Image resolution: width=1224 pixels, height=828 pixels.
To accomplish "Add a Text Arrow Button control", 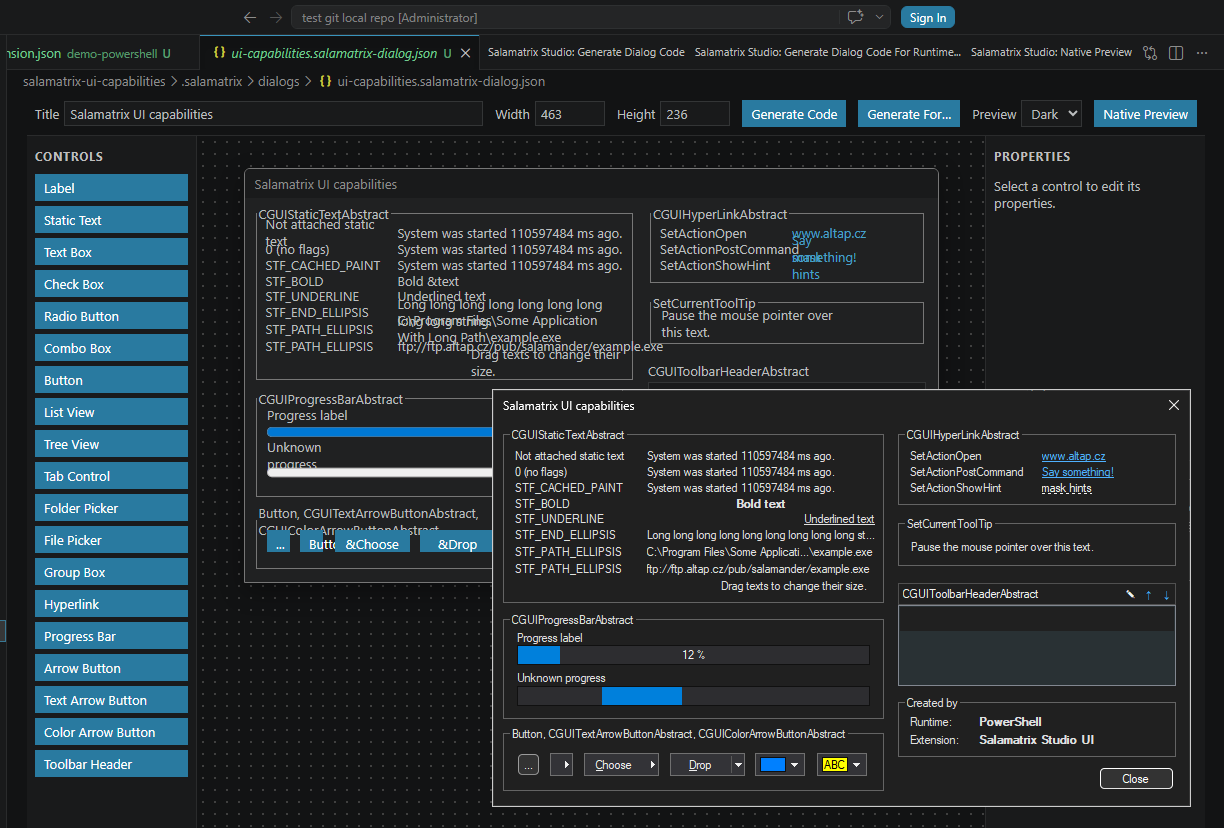I will 111,700.
